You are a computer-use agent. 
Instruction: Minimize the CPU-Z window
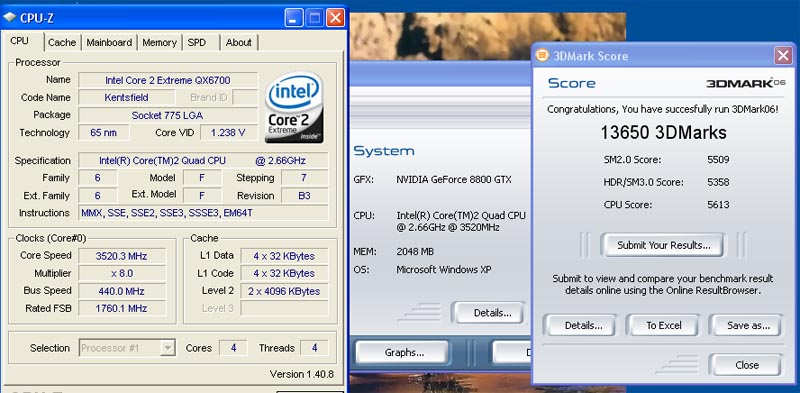(293, 18)
